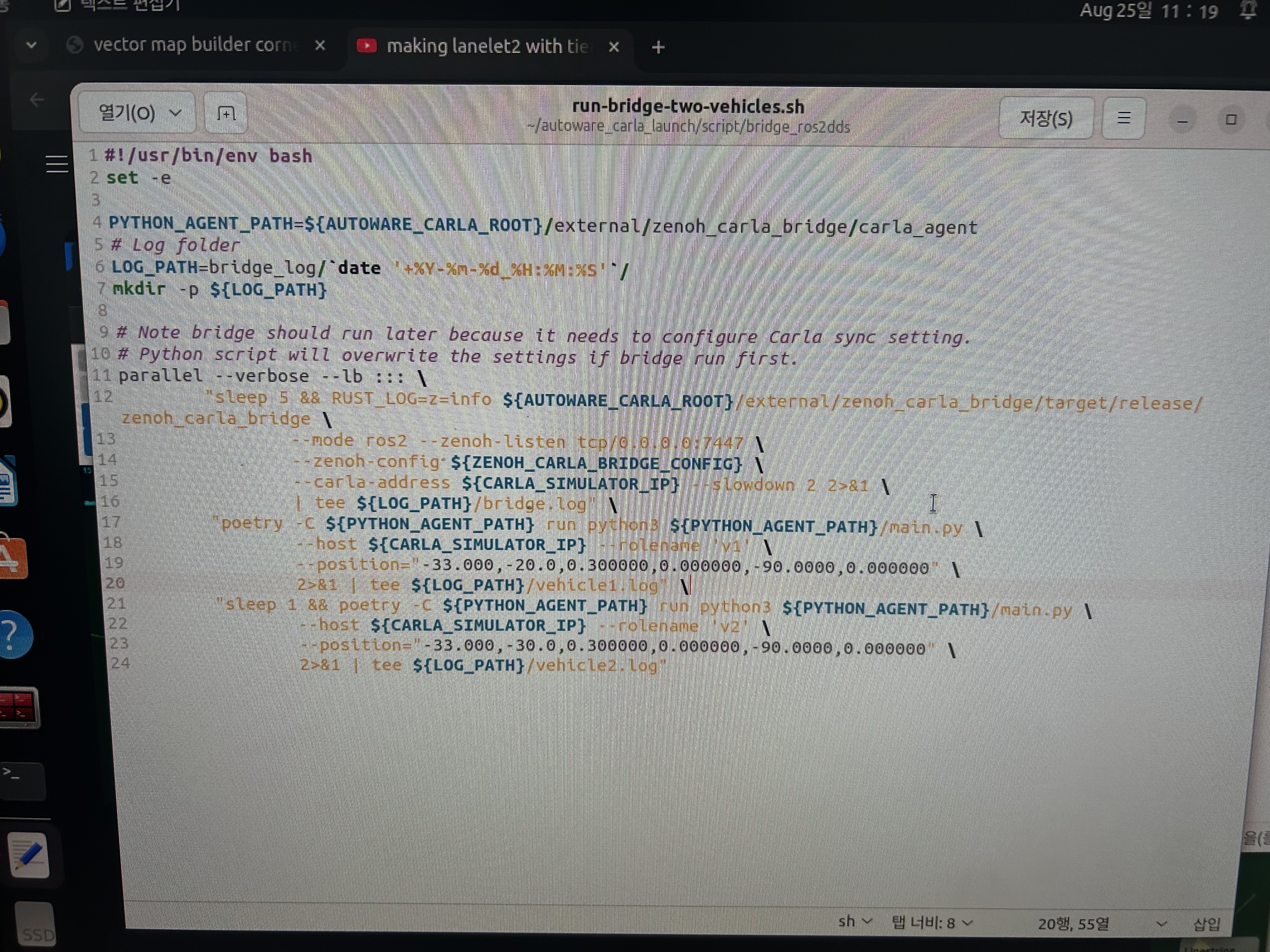Open the clock showing Aug 25일 11:19
This screenshot has width=1270, height=952.
[1148, 11]
